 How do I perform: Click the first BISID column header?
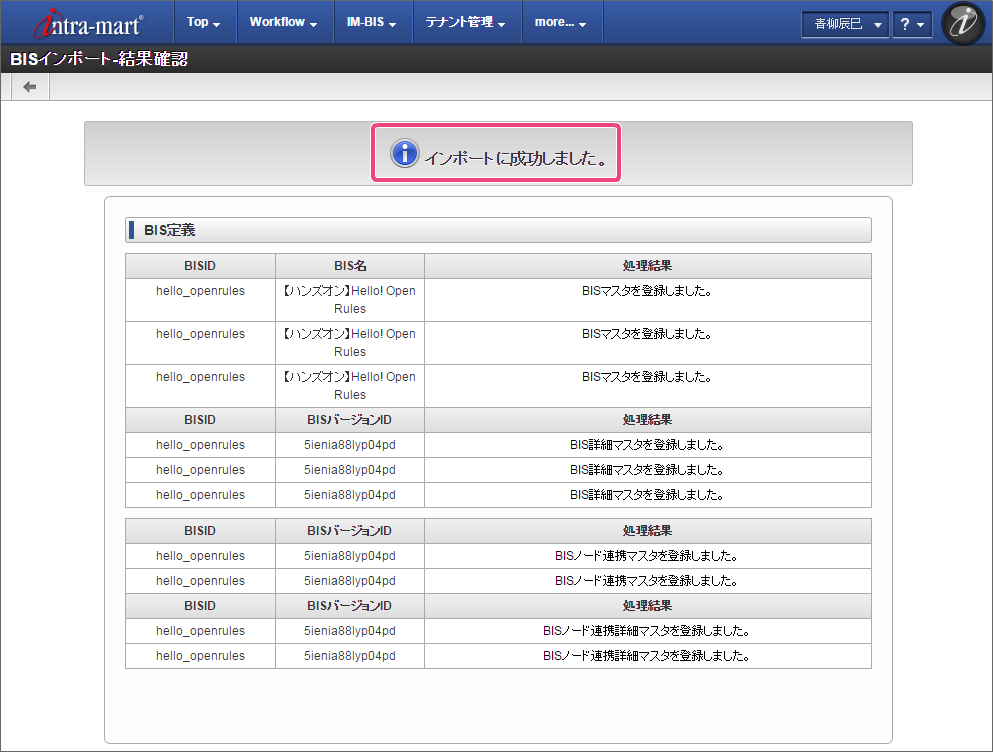tap(200, 266)
